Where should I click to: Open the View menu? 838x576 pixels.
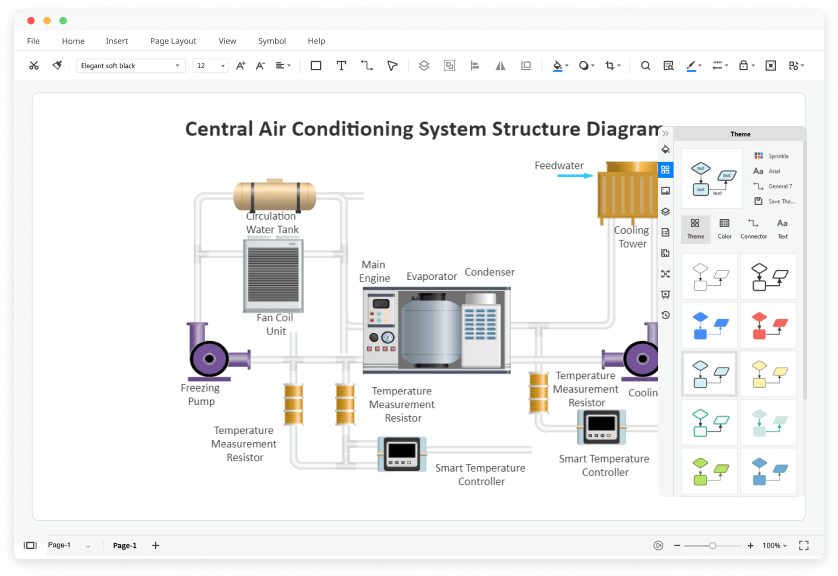(227, 41)
